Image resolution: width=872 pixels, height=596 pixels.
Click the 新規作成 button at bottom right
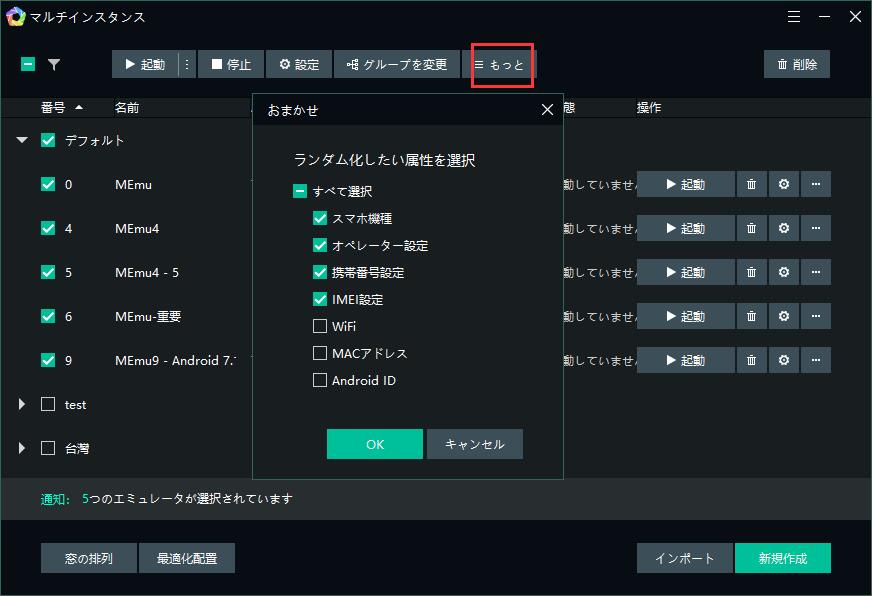click(783, 558)
